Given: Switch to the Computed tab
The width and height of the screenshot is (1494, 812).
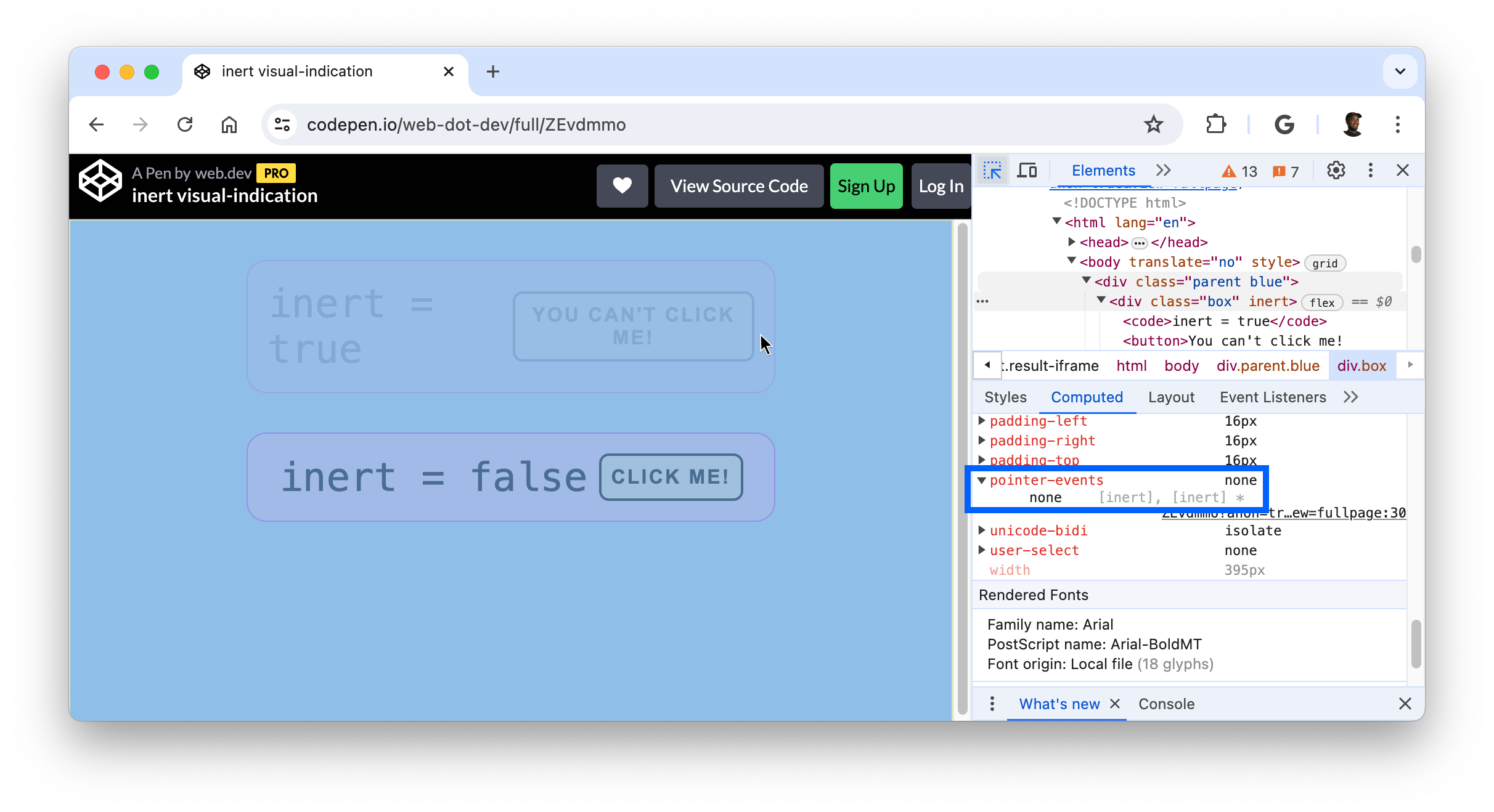Looking at the screenshot, I should point(1087,397).
